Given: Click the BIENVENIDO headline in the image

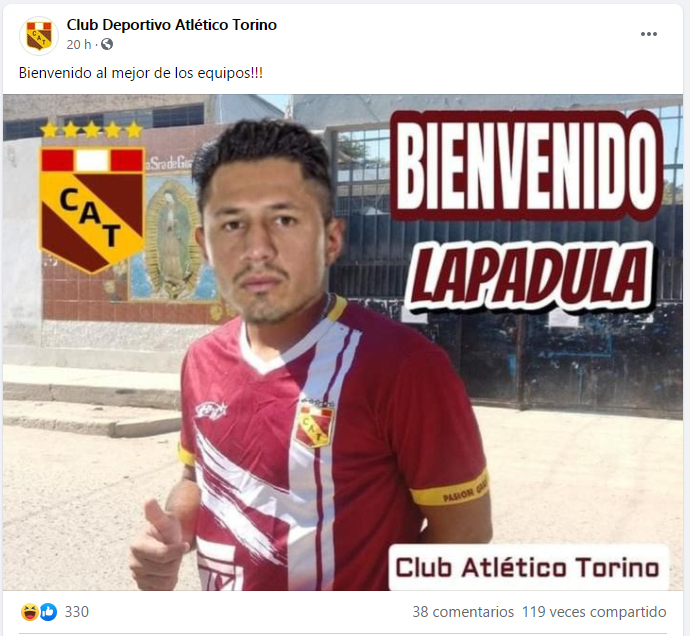Looking at the screenshot, I should 526,165.
